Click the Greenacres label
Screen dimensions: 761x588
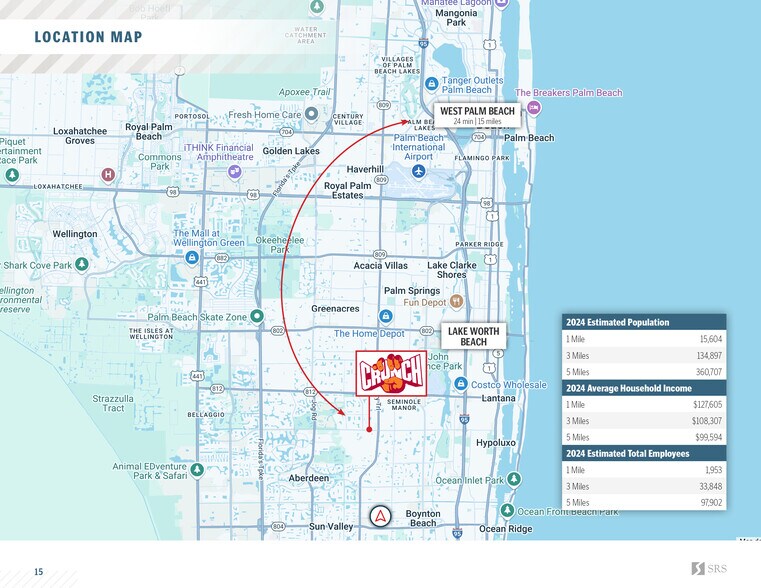pos(335,309)
